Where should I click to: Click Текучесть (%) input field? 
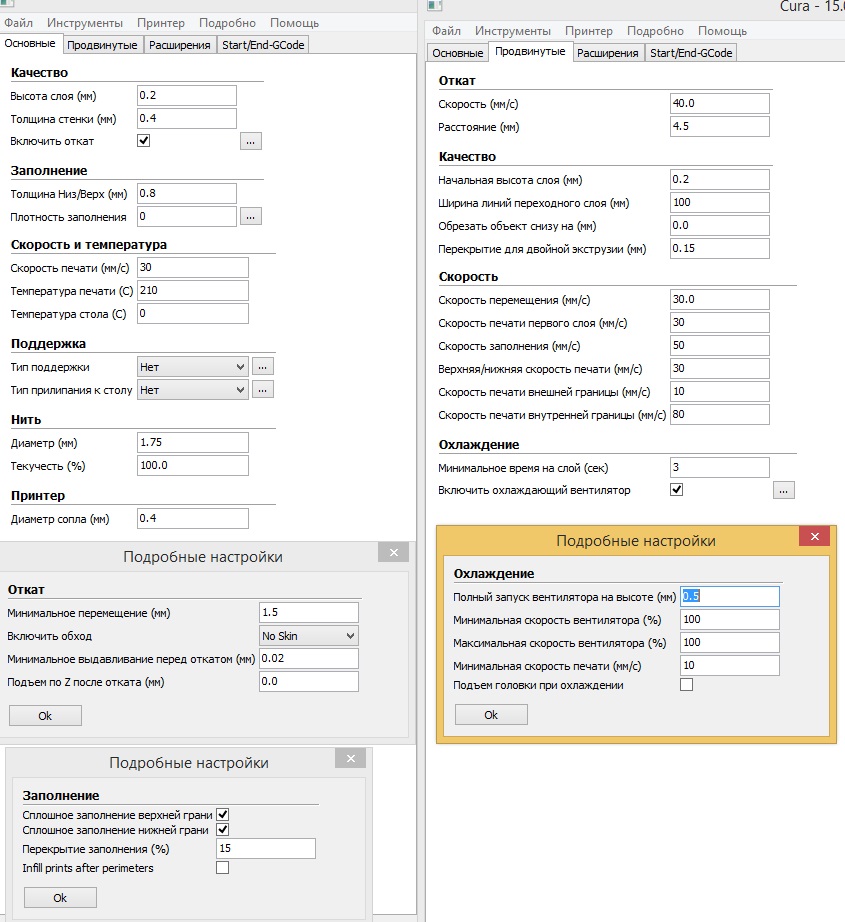[x=193, y=466]
